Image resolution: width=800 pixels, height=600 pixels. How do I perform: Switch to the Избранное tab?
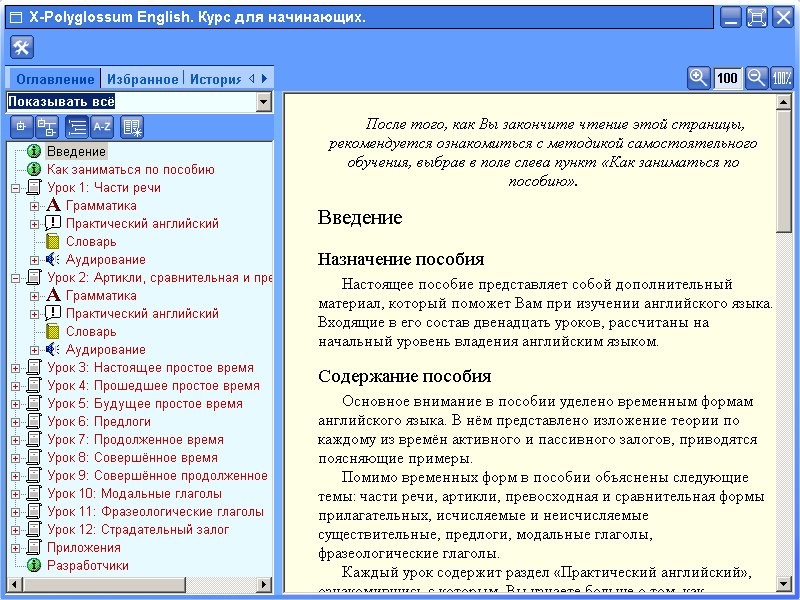[142, 79]
